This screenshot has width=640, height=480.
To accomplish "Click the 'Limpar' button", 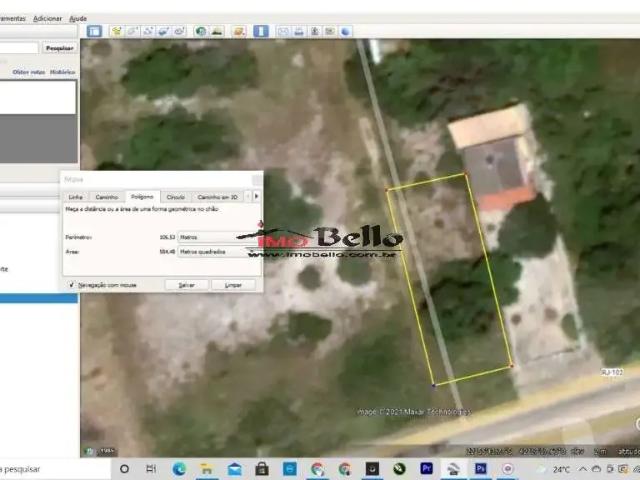I will pos(233,285).
